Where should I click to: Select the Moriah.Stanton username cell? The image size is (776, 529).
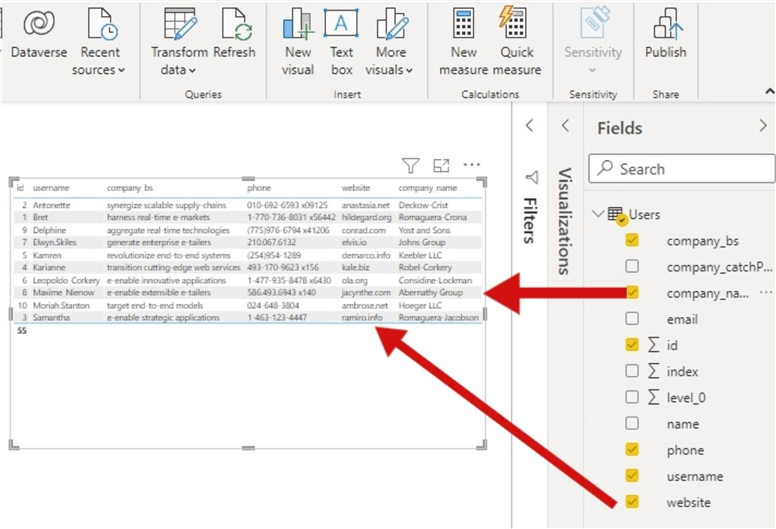click(61, 305)
